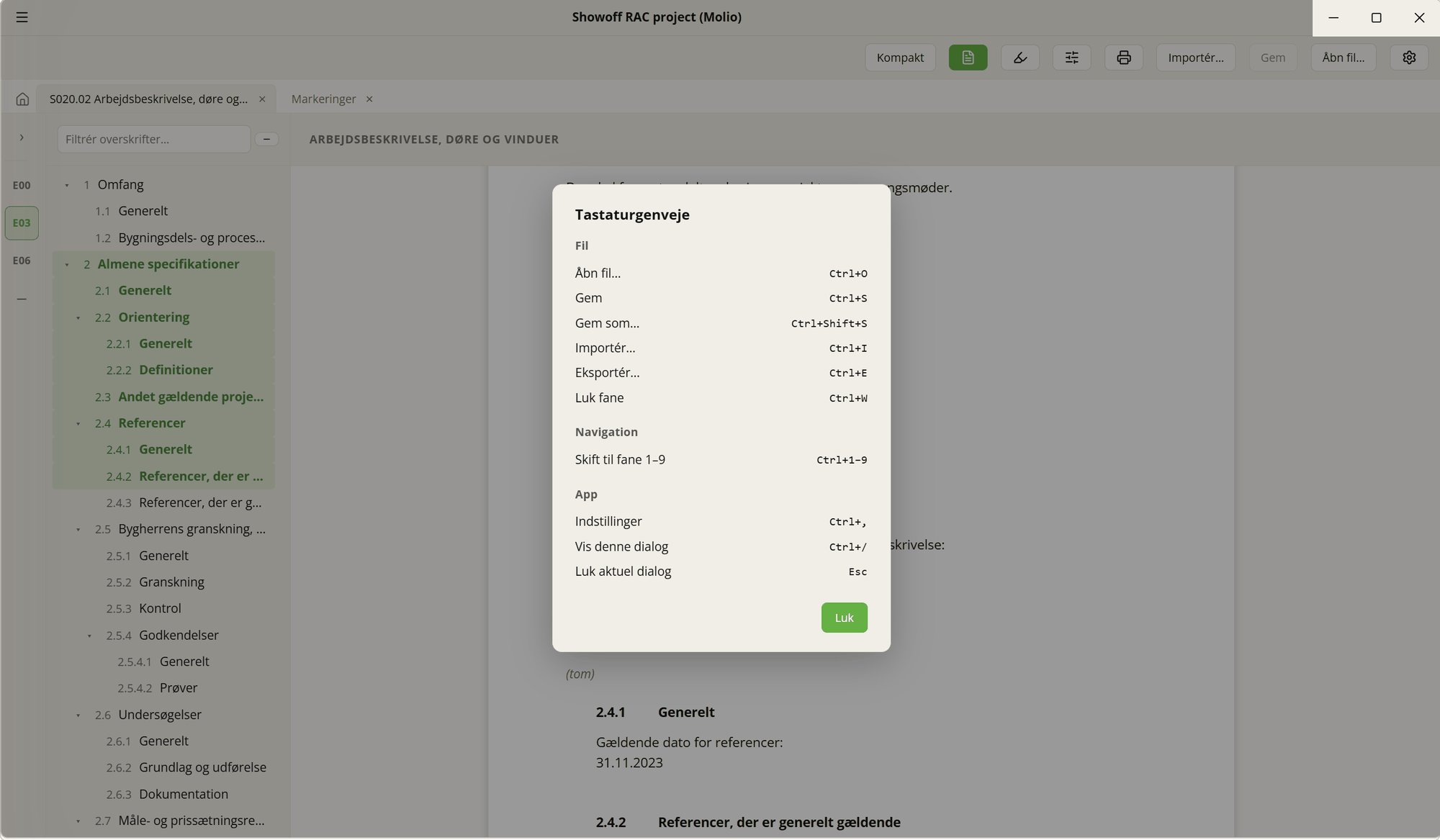This screenshot has width=1440, height=840.
Task: Select 2.5.4.2 Prøver in outline
Action: point(163,688)
